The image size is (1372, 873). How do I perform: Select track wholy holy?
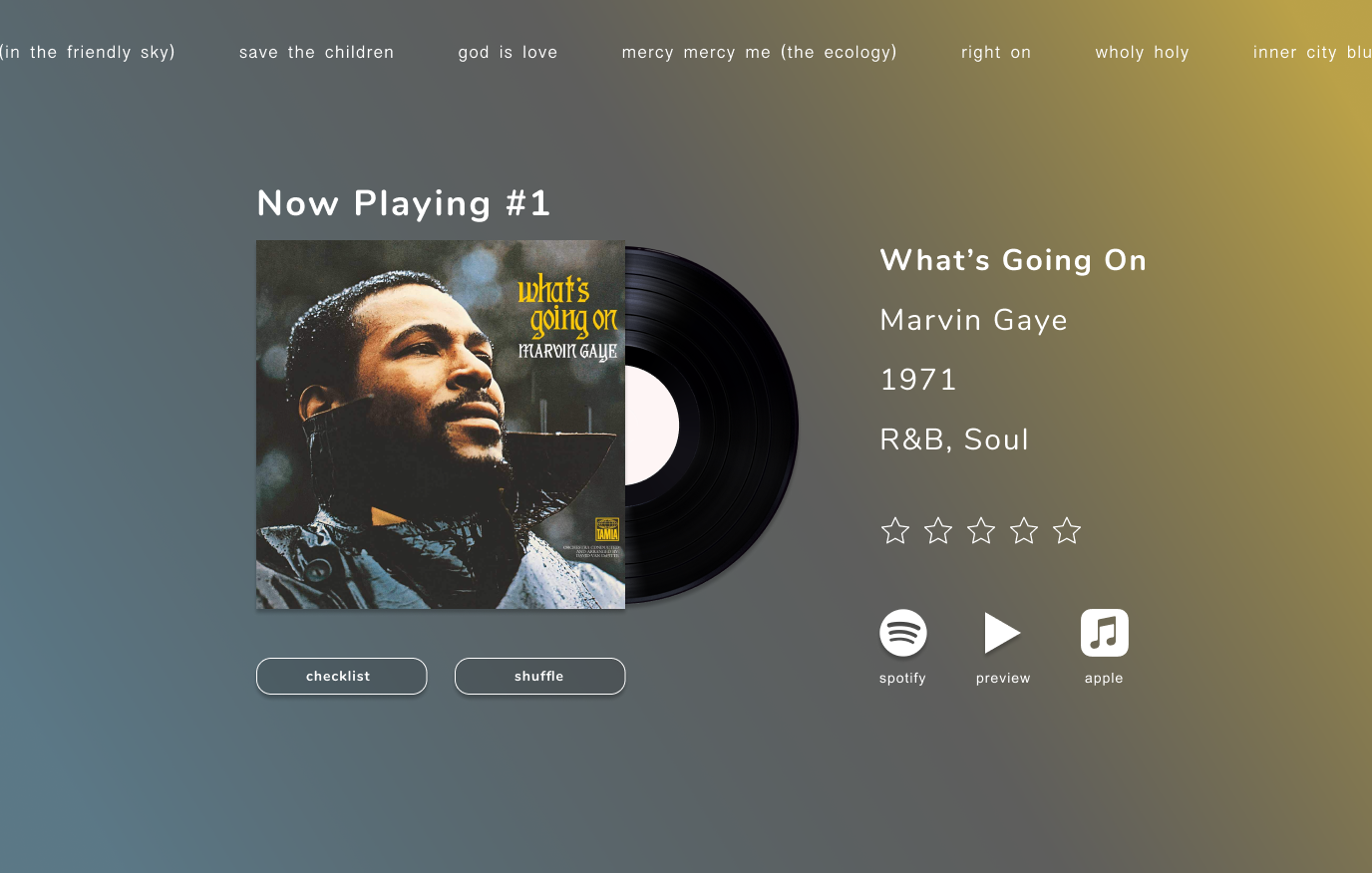point(1142,52)
